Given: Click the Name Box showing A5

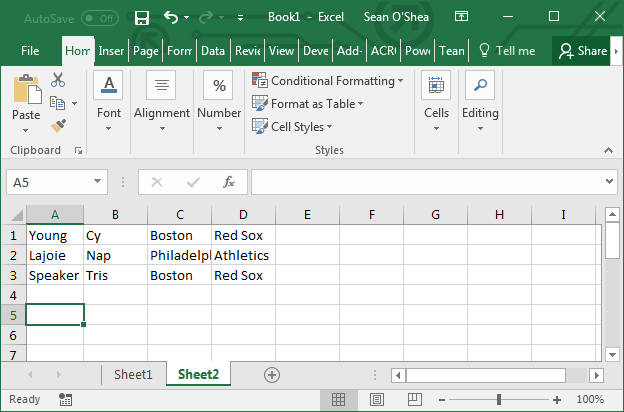Looking at the screenshot, I should [x=49, y=182].
